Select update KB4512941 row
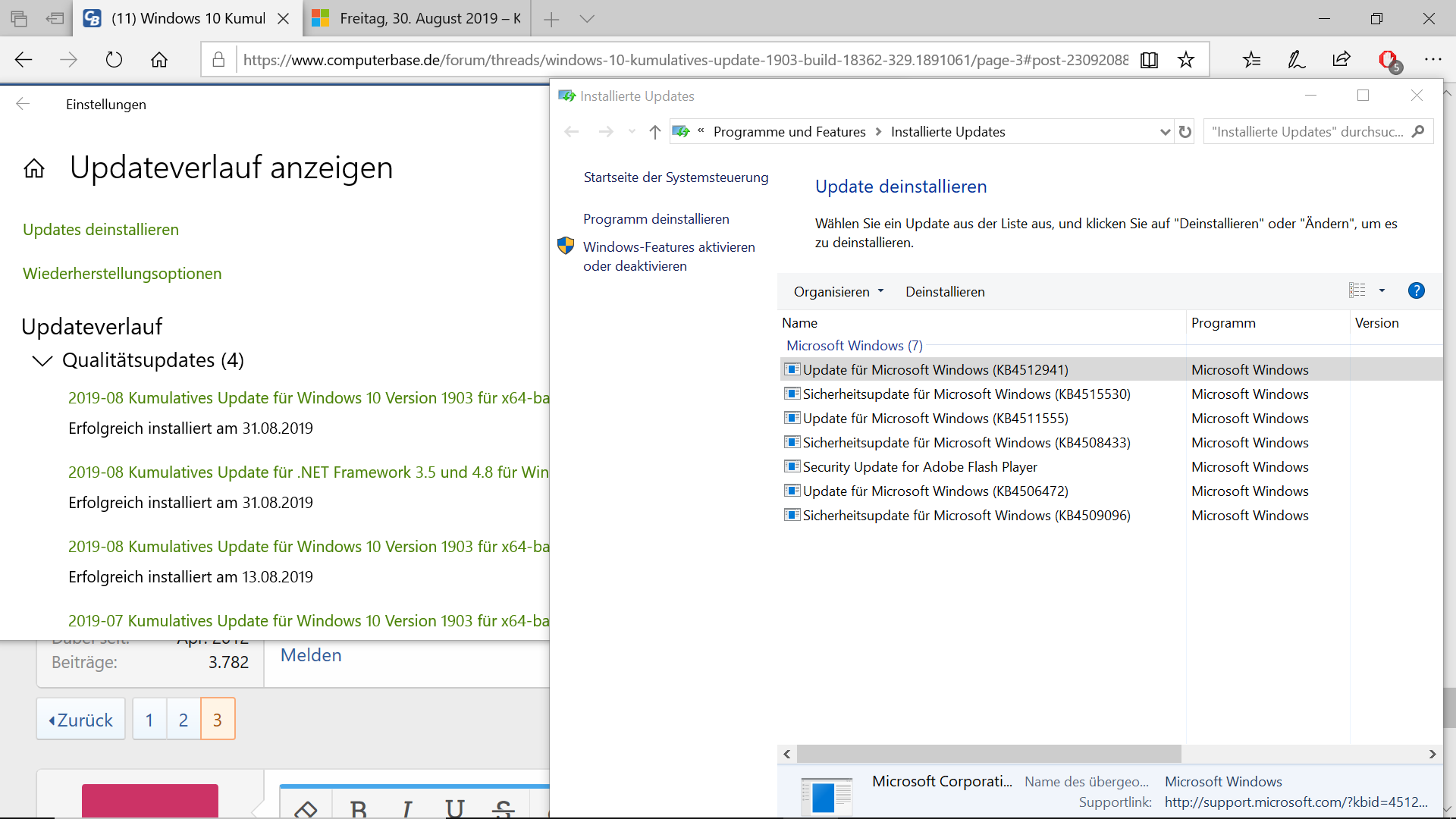This screenshot has width=1456, height=819. (x=1111, y=370)
